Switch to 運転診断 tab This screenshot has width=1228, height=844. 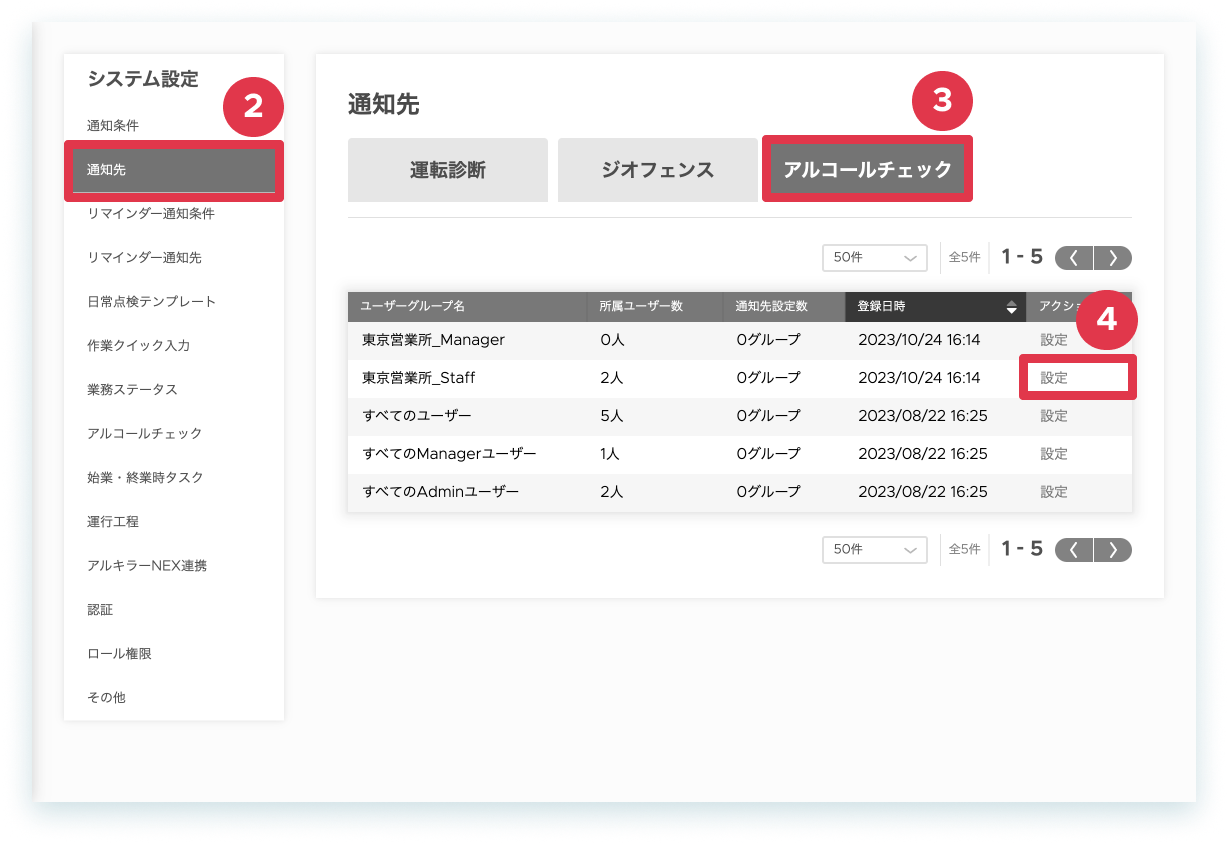click(448, 170)
